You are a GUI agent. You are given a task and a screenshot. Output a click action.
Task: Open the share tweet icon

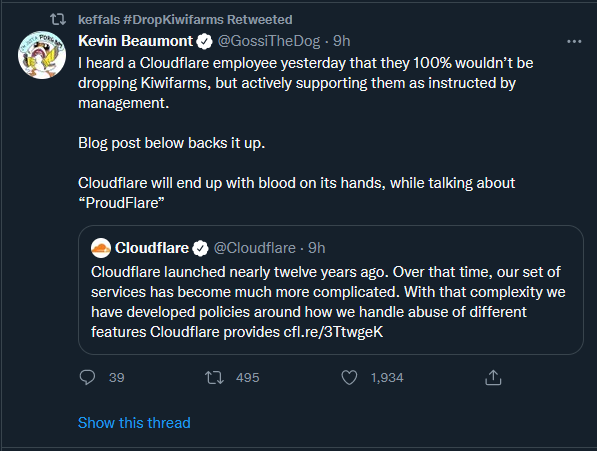pos(493,378)
